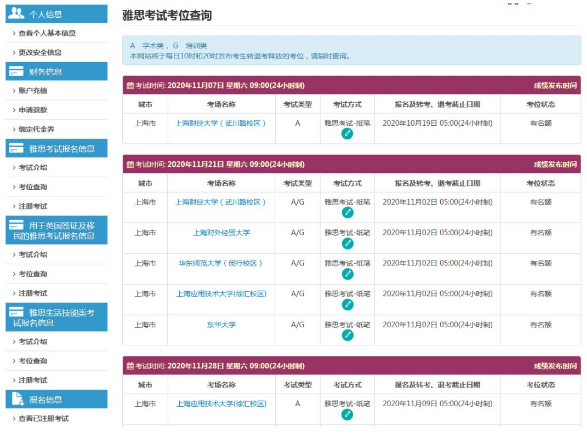Click green pencil icon in the 东华大学 row
587x436 pixels.
347,335
